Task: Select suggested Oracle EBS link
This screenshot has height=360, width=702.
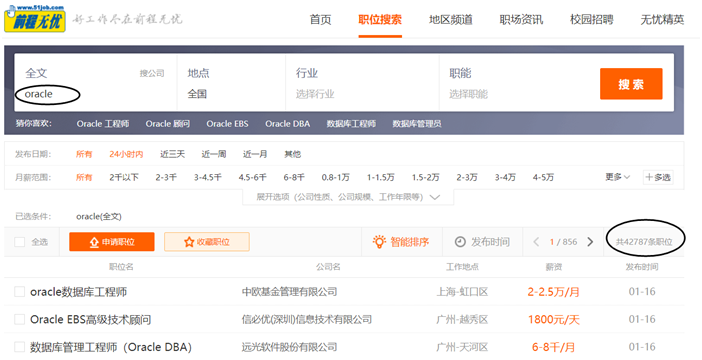Action: click(x=227, y=124)
